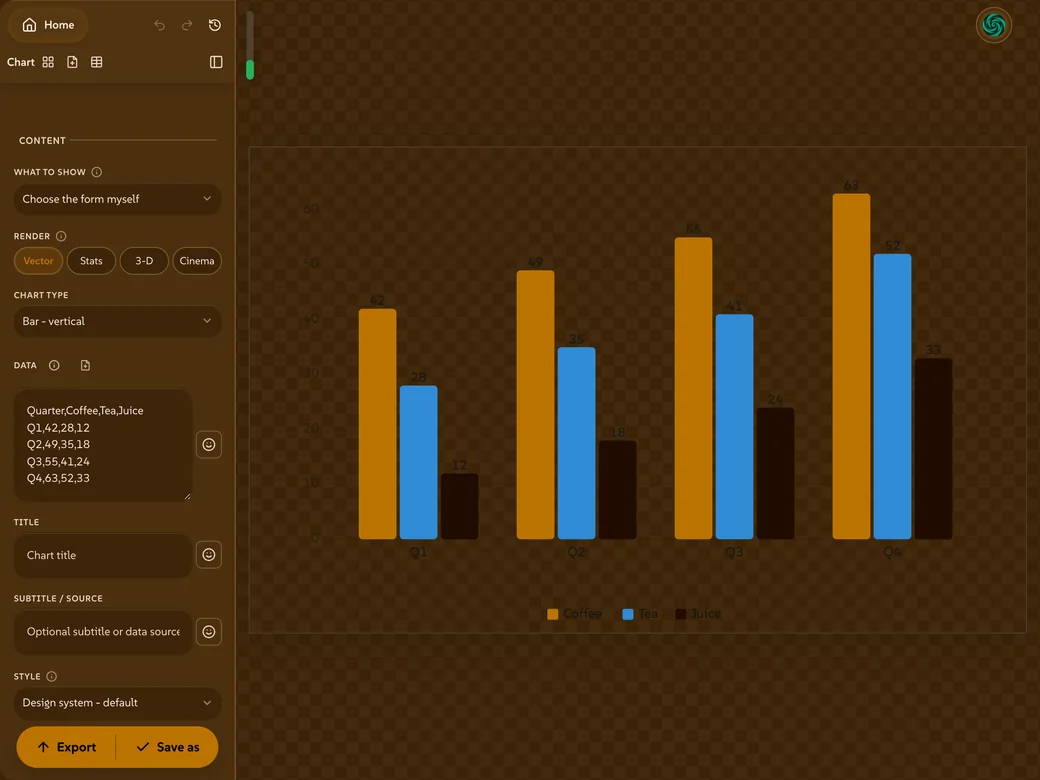Click the blue Tea bar for Q2
Viewport: 1040px width, 780px height.
point(576,443)
